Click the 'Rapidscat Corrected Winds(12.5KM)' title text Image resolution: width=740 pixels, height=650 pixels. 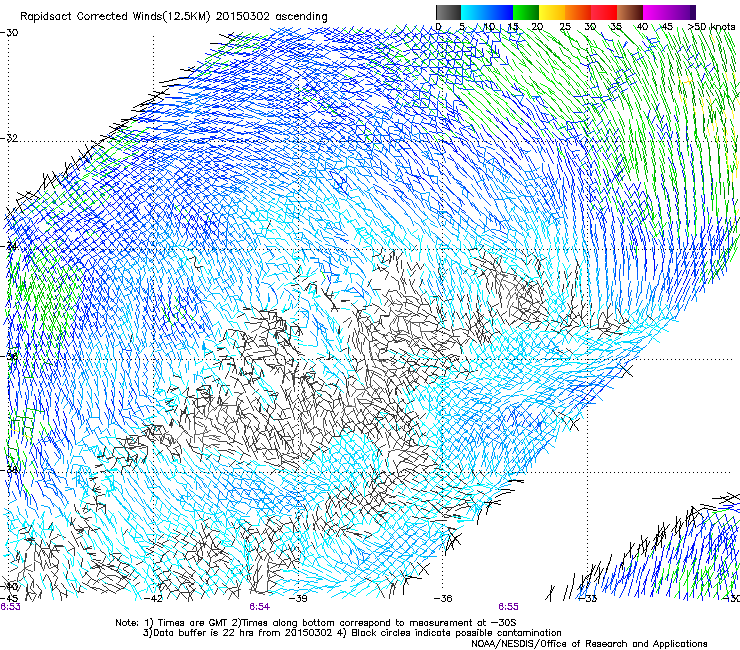(116, 17)
